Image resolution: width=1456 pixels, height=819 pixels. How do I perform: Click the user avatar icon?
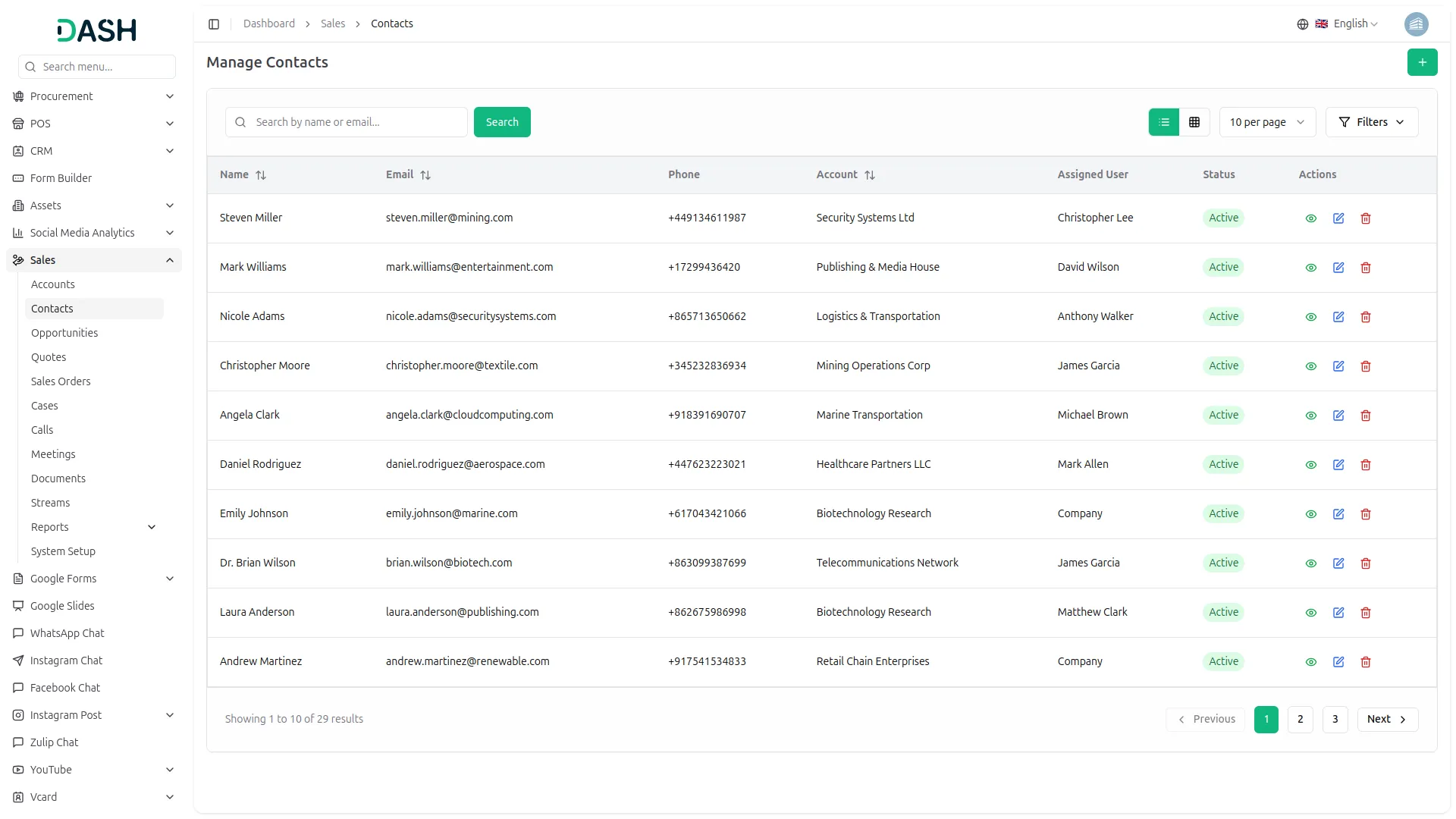pos(1416,24)
